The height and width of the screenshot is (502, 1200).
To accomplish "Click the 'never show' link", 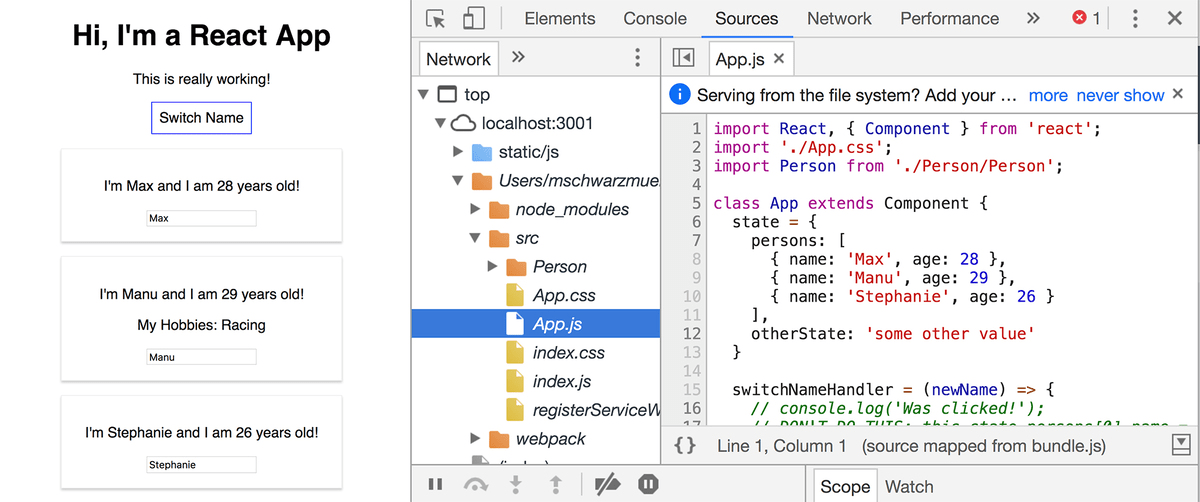I will 1120,95.
